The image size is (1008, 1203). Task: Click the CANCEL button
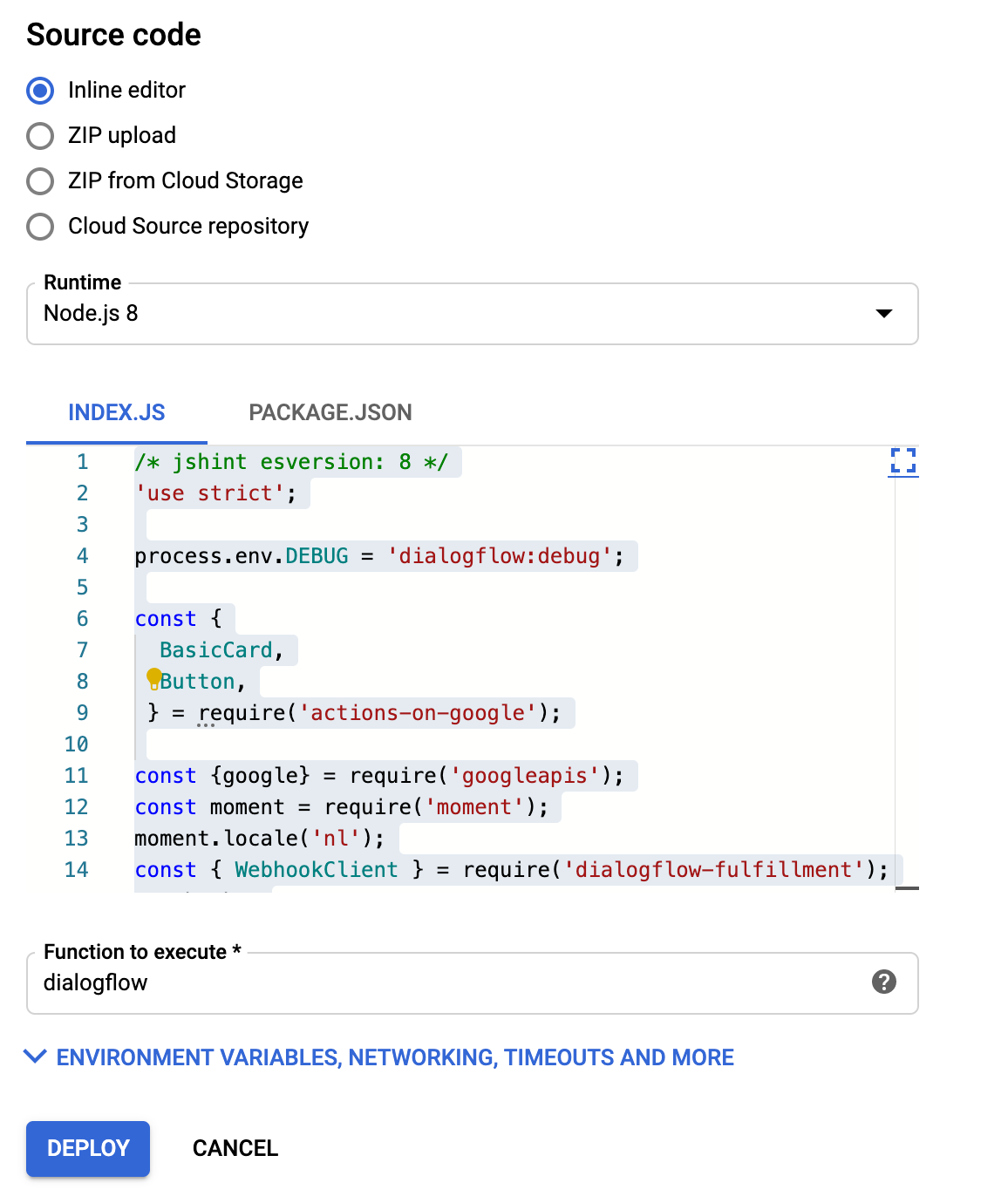(235, 1148)
